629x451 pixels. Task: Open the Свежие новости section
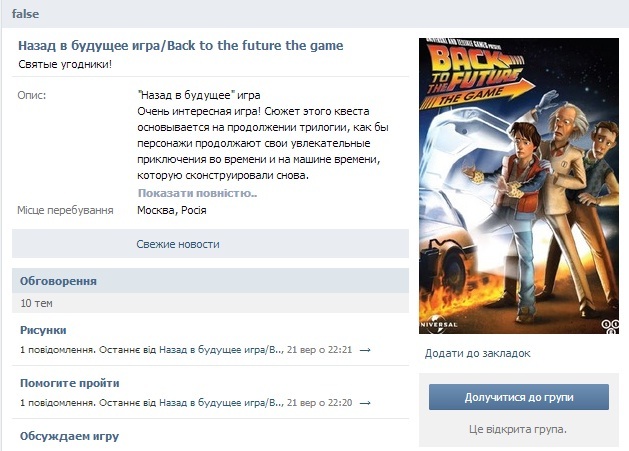178,244
